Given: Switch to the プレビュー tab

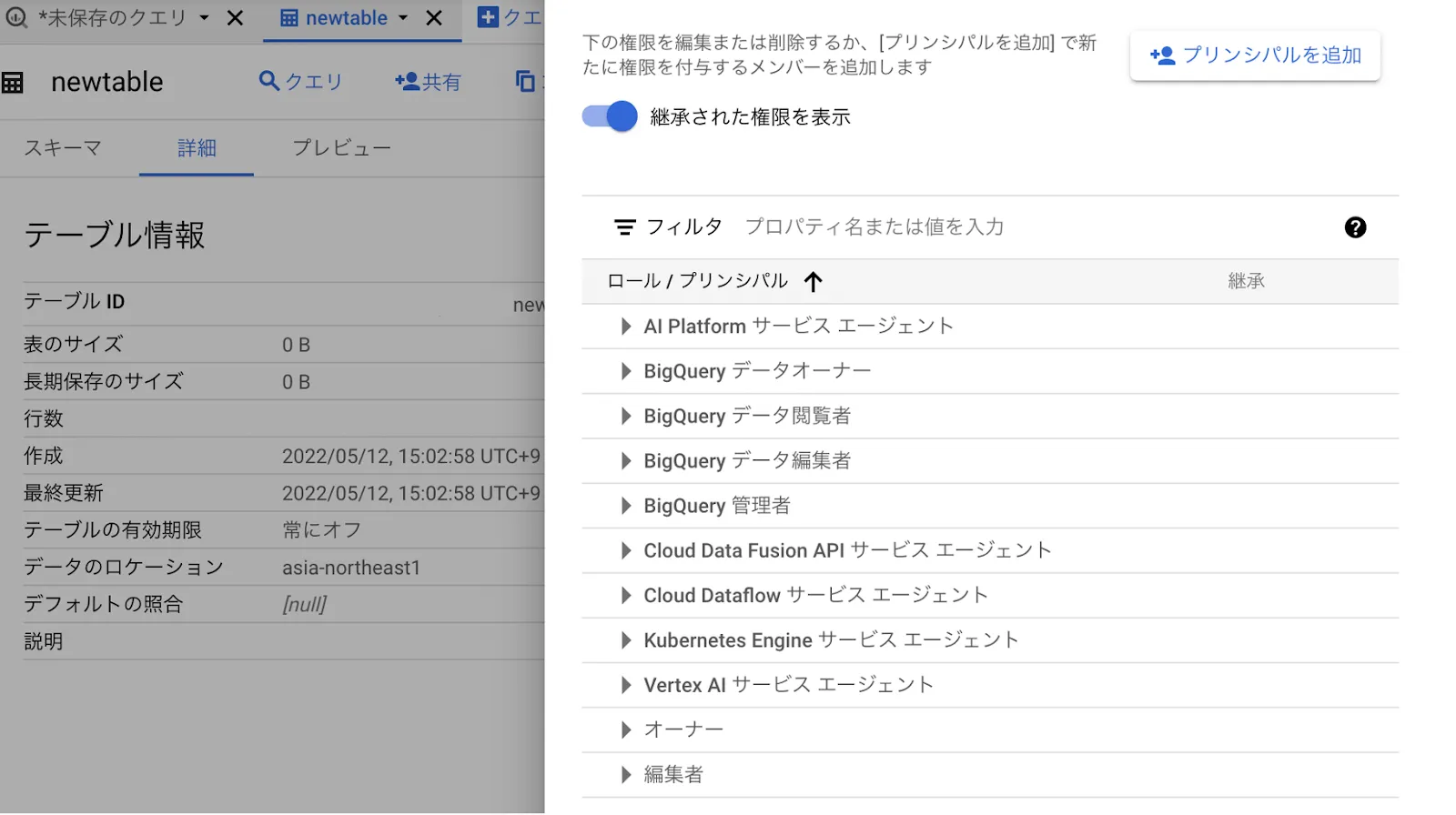Looking at the screenshot, I should tap(341, 148).
